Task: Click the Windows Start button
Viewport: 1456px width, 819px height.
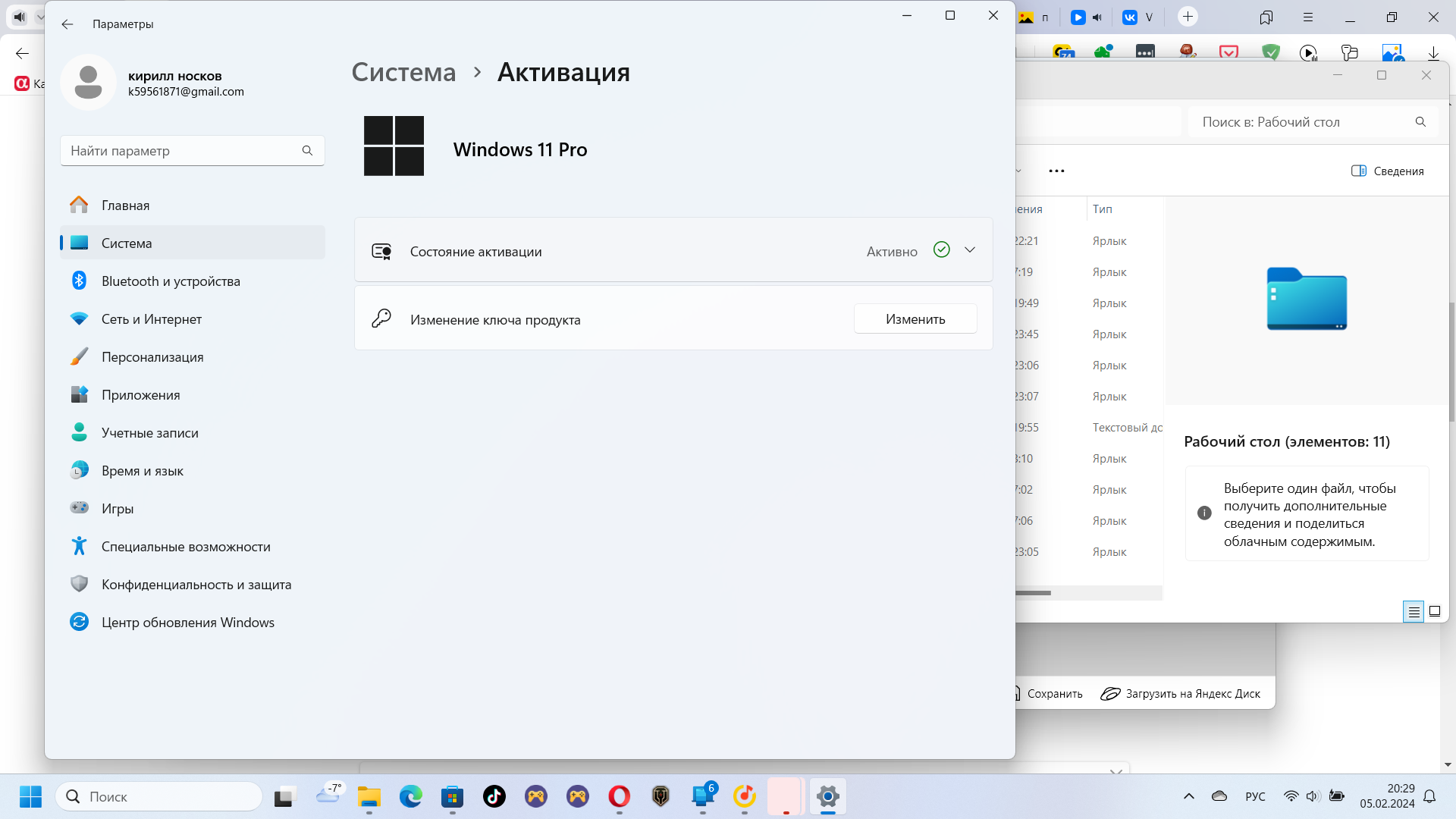Action: click(30, 796)
